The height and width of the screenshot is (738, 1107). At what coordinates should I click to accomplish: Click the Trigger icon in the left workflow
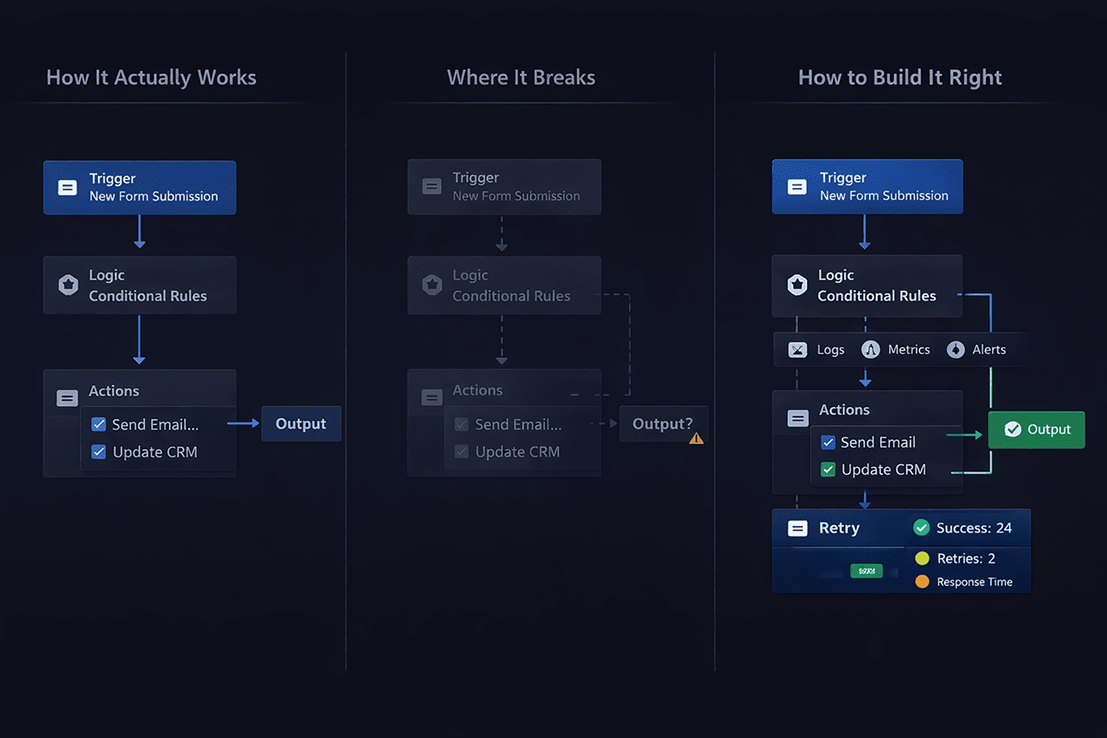pyautogui.click(x=67, y=188)
